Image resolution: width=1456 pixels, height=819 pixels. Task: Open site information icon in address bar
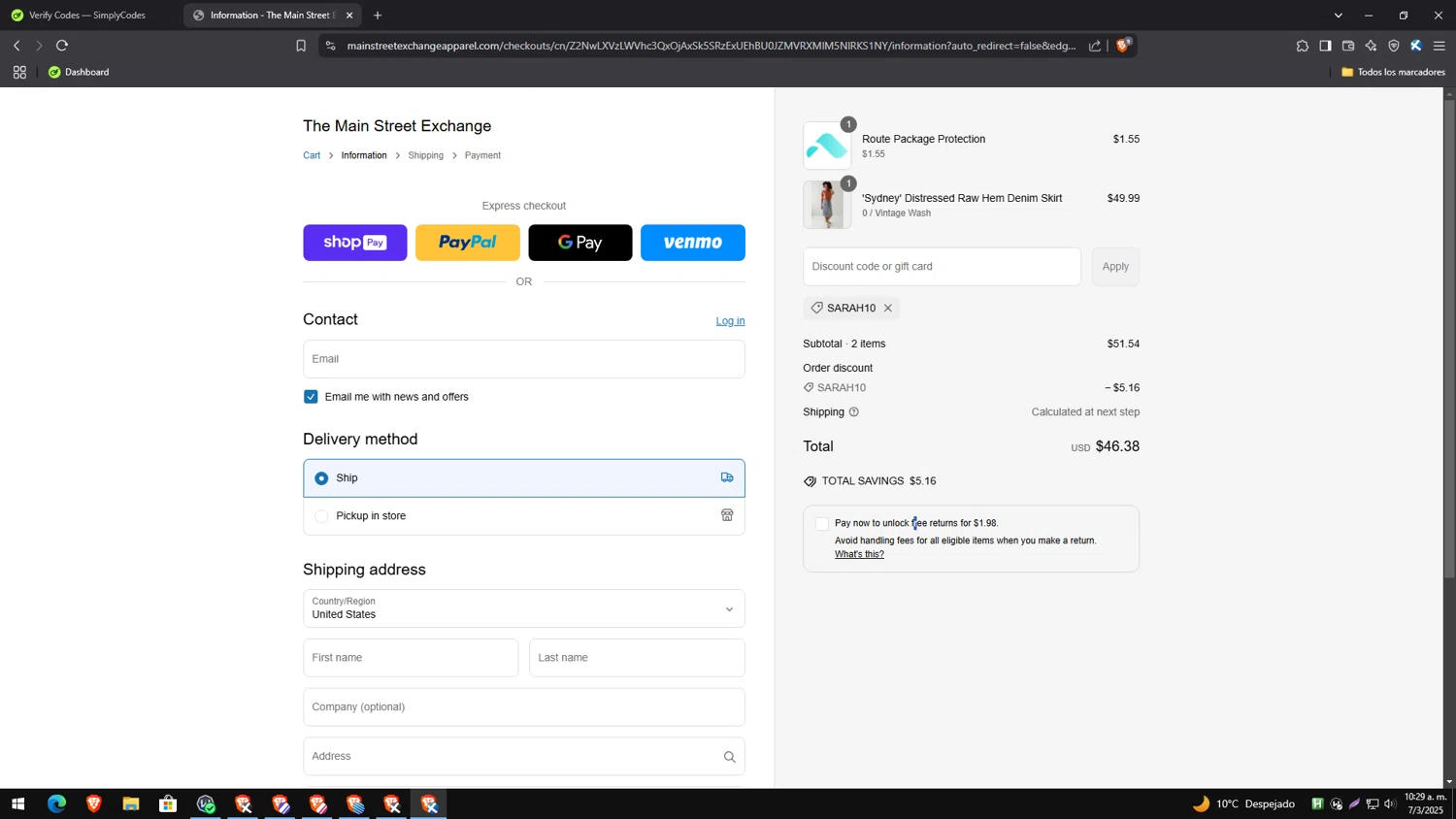pyautogui.click(x=330, y=46)
